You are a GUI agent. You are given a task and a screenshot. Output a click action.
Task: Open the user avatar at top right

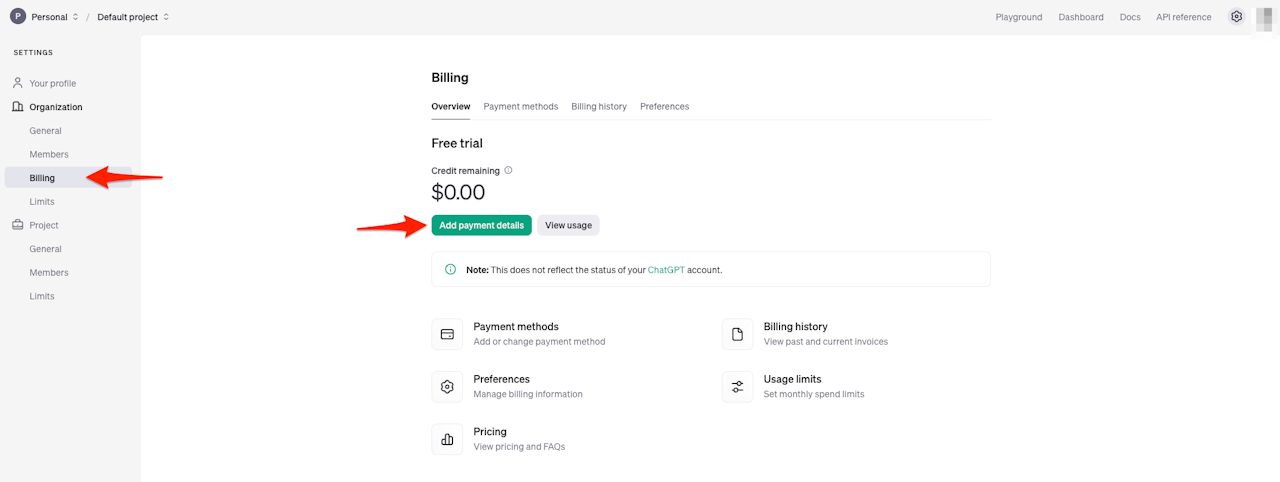coord(1264,17)
